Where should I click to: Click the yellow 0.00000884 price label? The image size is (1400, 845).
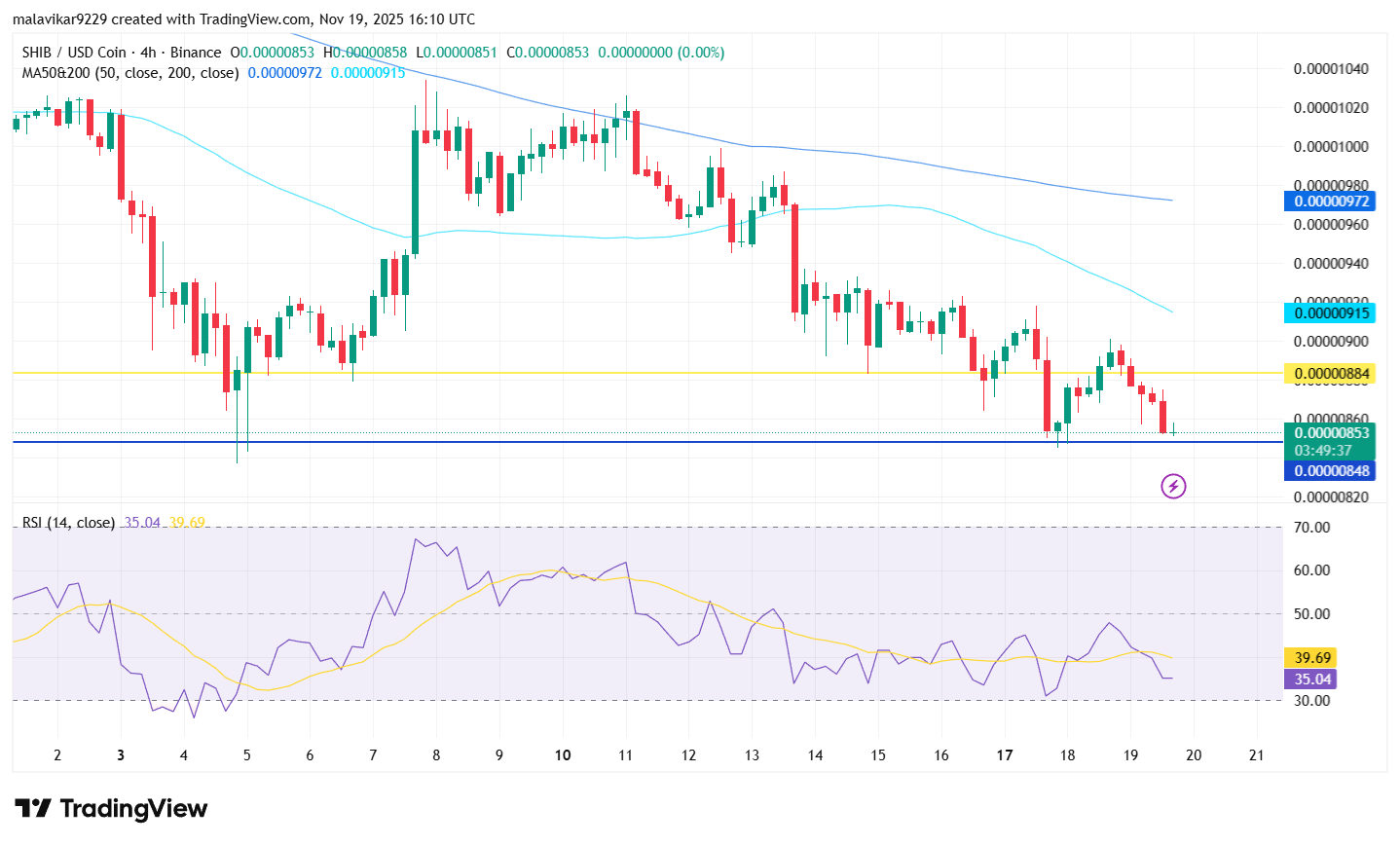tap(1331, 374)
